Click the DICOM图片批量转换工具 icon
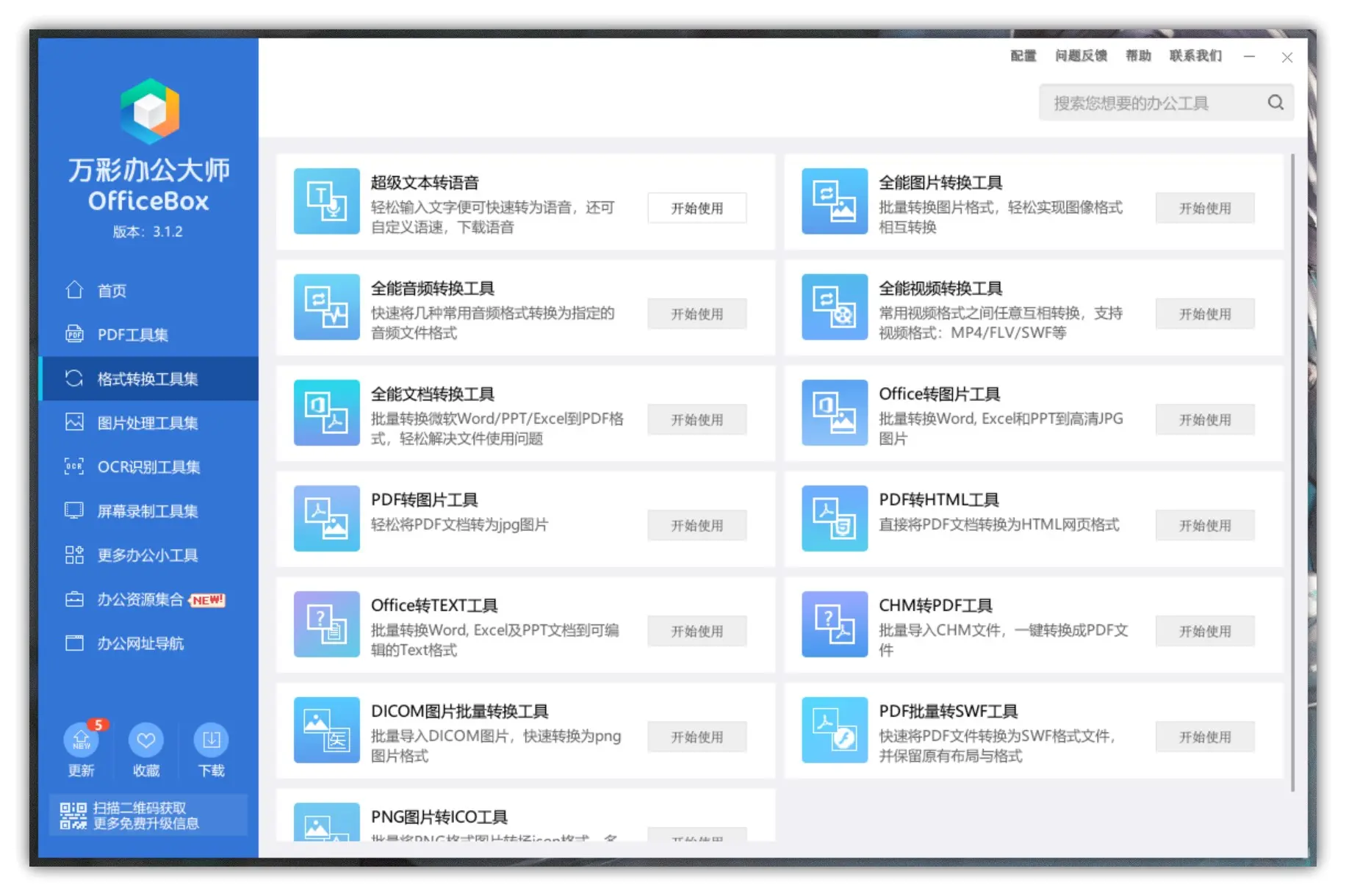Image resolution: width=1346 pixels, height=896 pixels. tap(326, 730)
